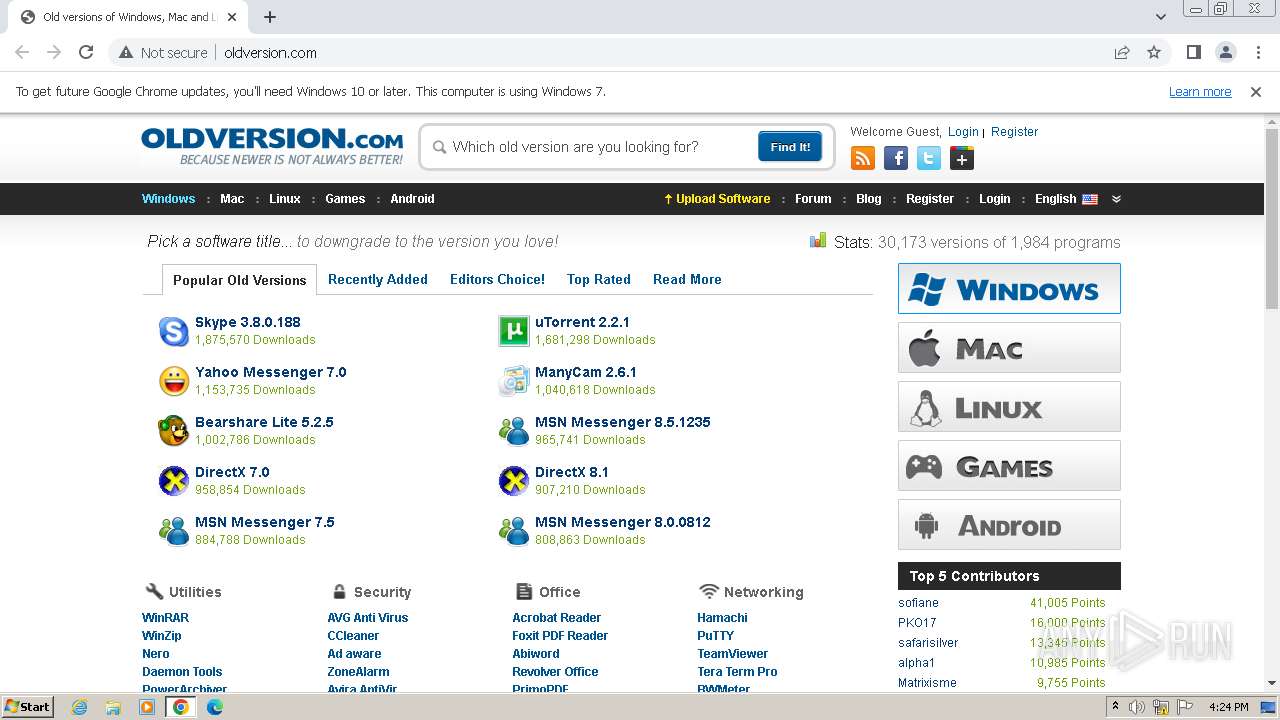
Task: Launch Internet Explorer from the taskbar
Action: [x=79, y=707]
